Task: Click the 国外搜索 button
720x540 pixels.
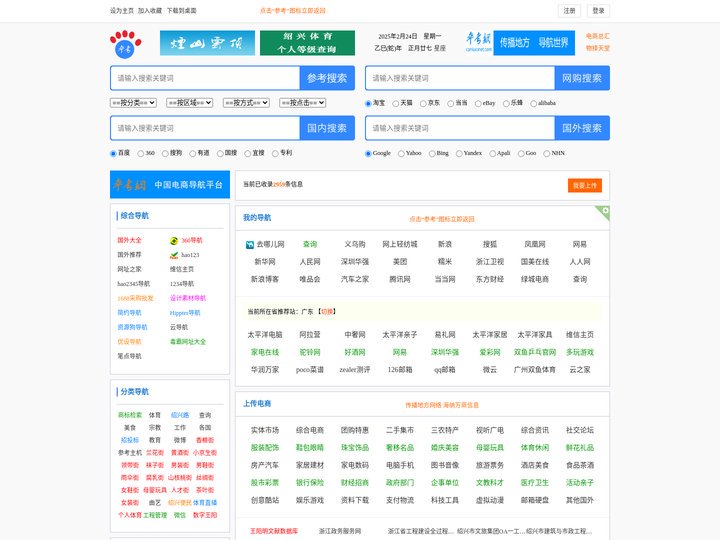Action: (x=582, y=128)
